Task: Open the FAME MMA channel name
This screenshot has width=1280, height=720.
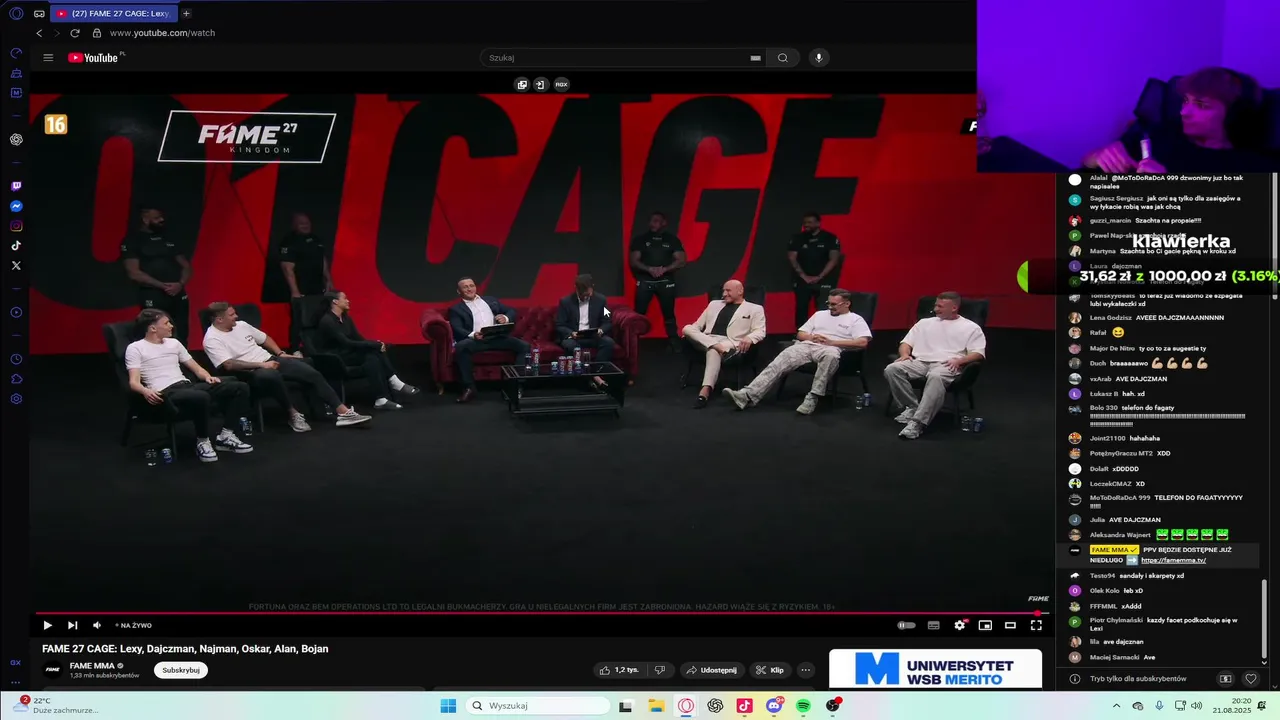Action: point(92,666)
